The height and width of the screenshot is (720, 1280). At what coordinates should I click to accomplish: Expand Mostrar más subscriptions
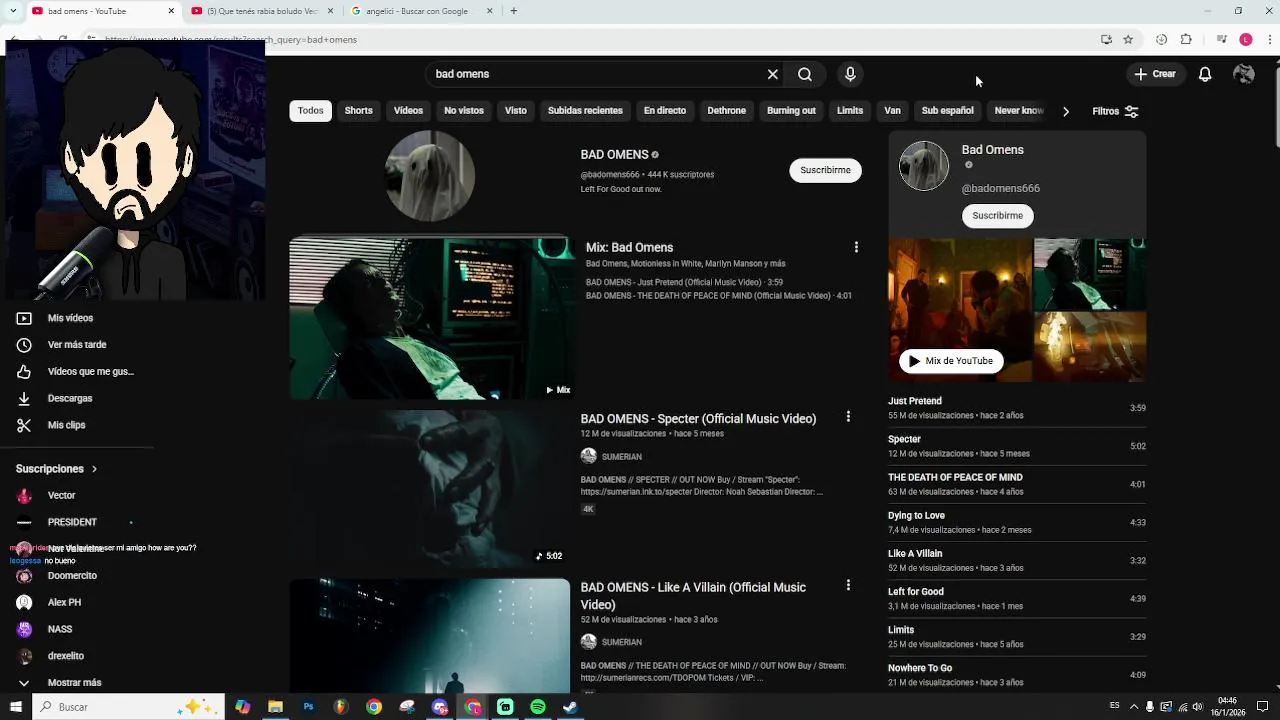75,683
